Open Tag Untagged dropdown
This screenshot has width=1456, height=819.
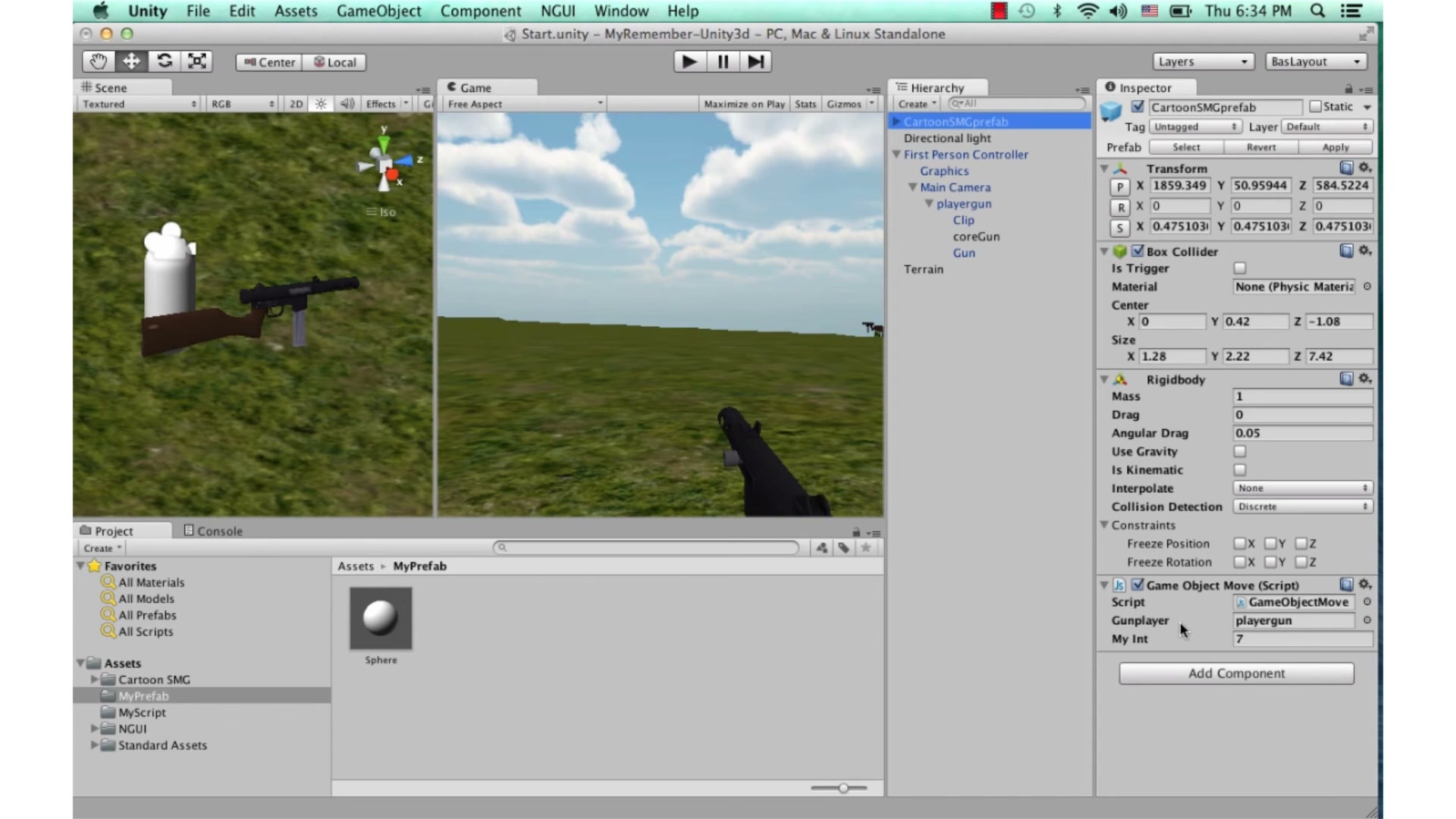(1195, 127)
